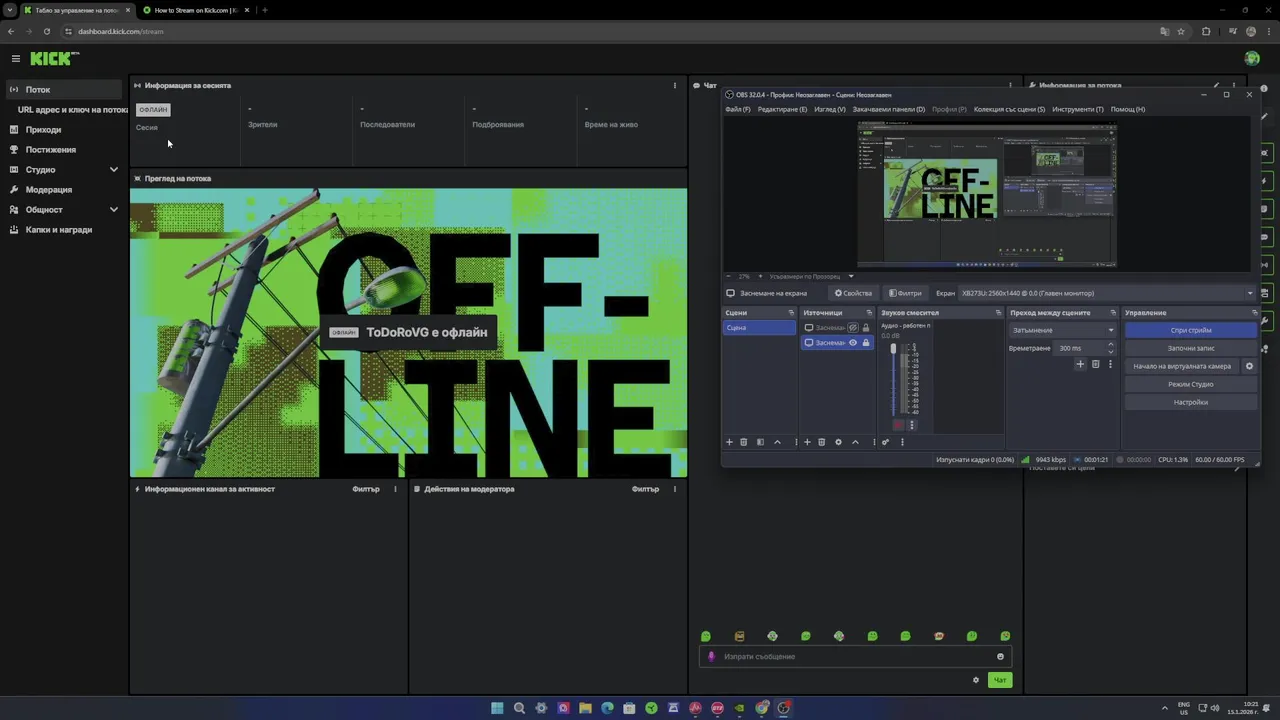
Task: Open OBS Колекция със сцени menu
Action: (1009, 109)
